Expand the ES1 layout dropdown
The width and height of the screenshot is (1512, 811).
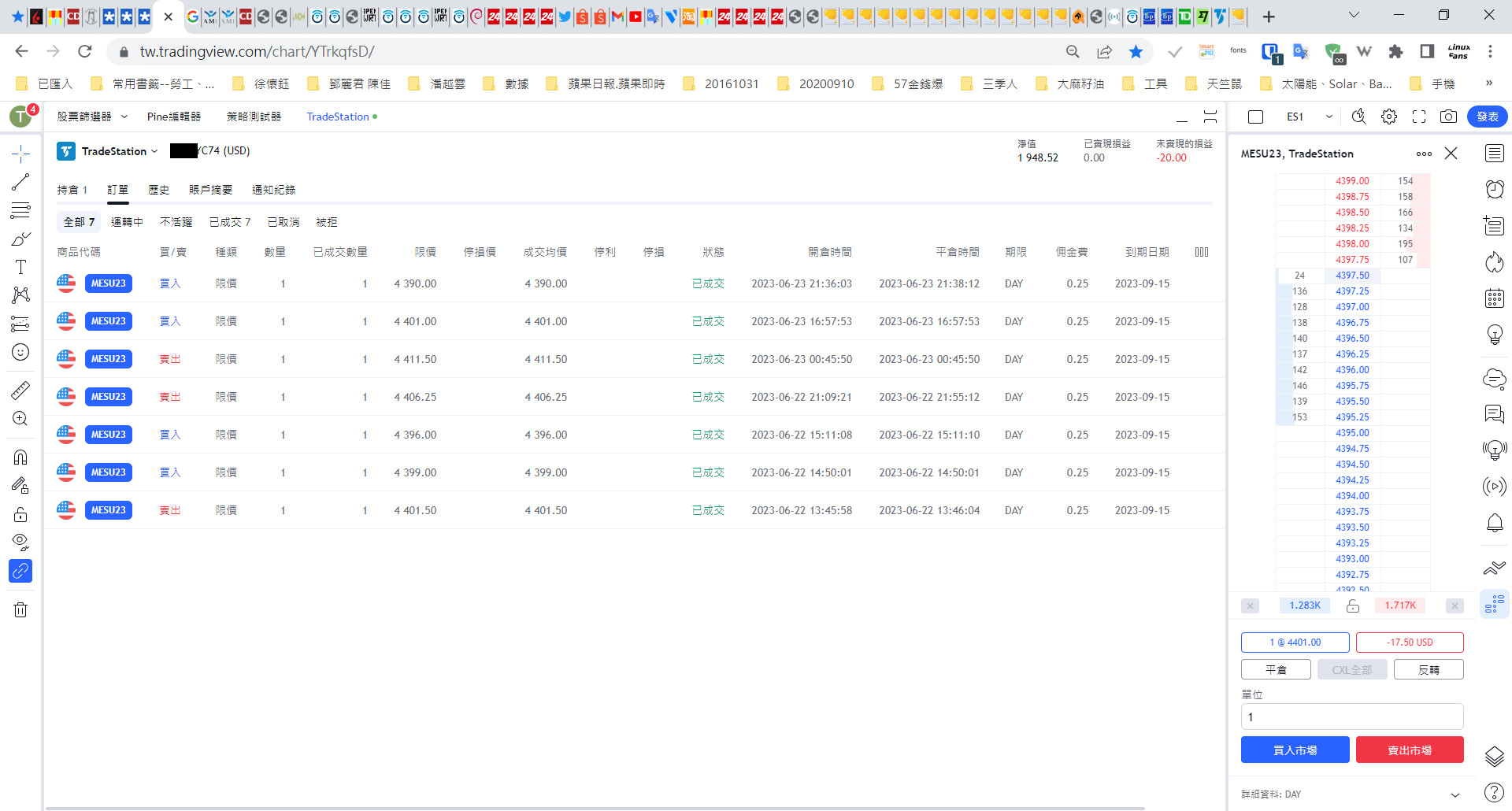point(1329,117)
